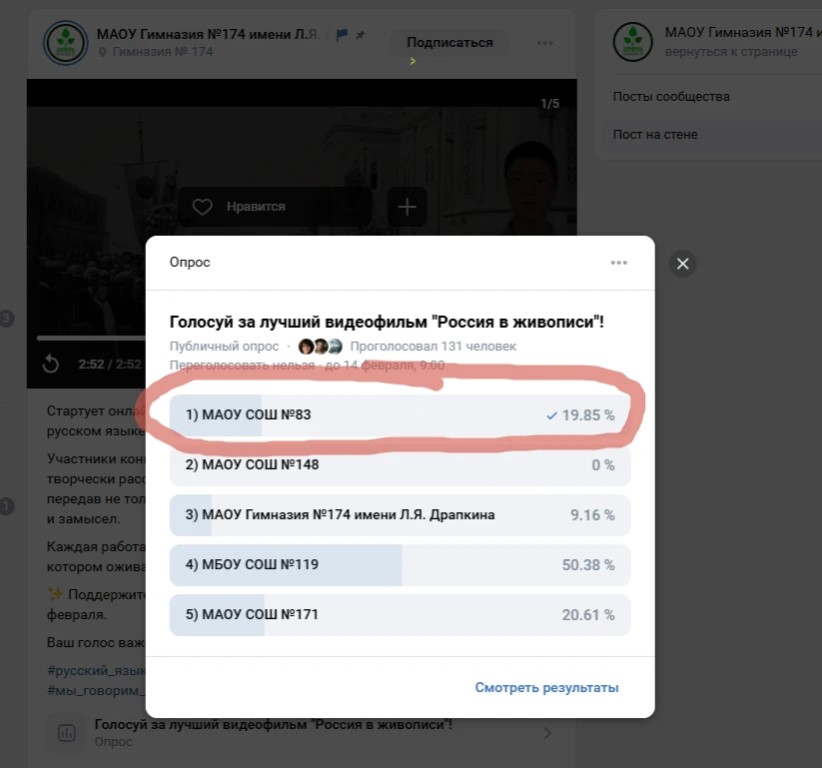Click the 50.38 % result value
The image size is (822, 768).
point(588,565)
